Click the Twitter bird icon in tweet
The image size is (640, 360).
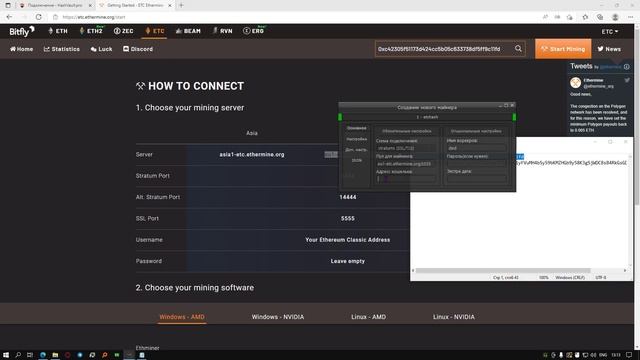click(x=627, y=80)
